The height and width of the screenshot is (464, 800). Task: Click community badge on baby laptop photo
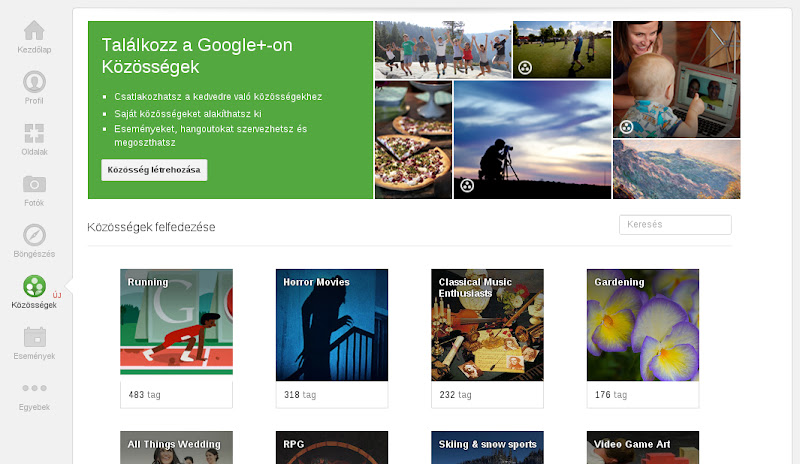[626, 127]
